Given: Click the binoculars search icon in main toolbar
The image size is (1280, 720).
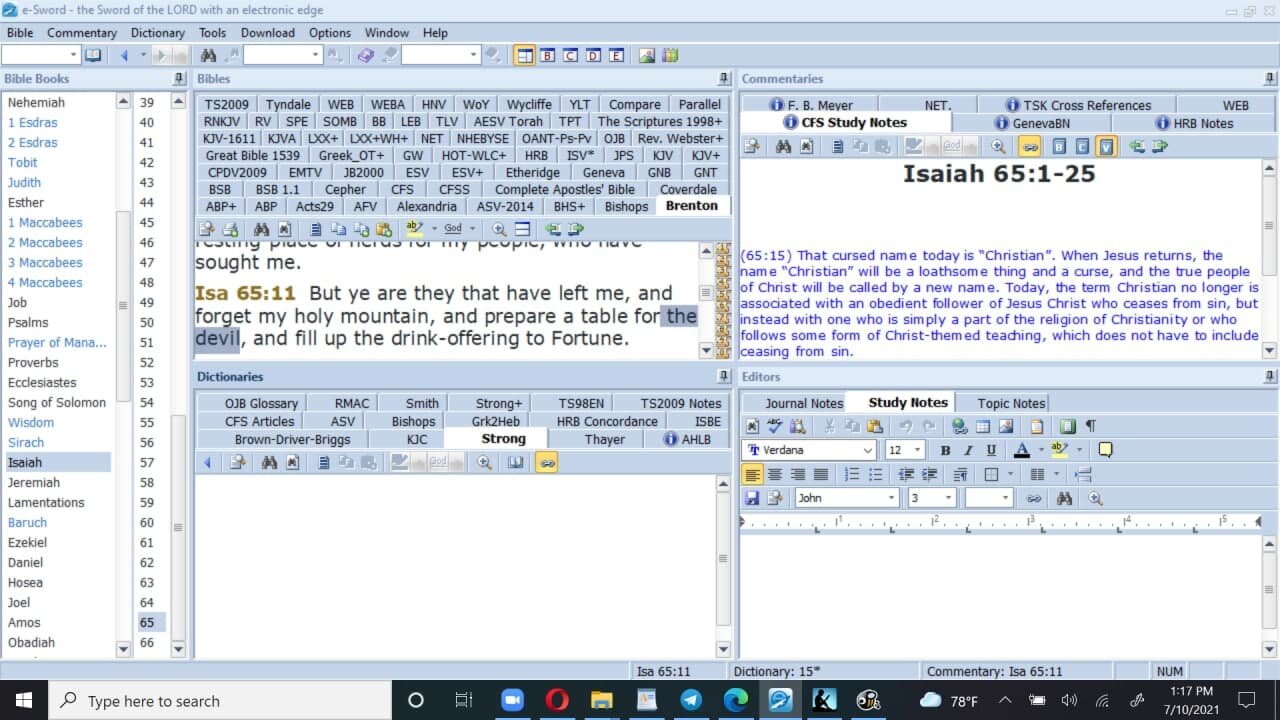Looking at the screenshot, I should pyautogui.click(x=208, y=56).
